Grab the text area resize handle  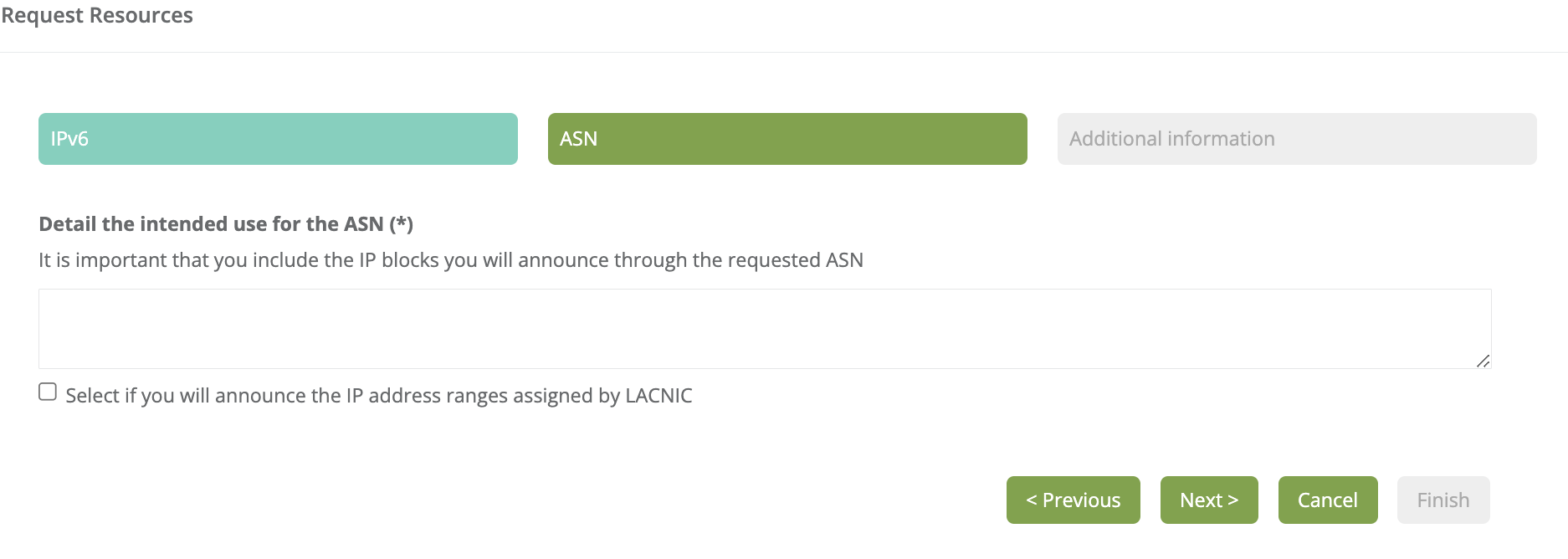(1483, 361)
